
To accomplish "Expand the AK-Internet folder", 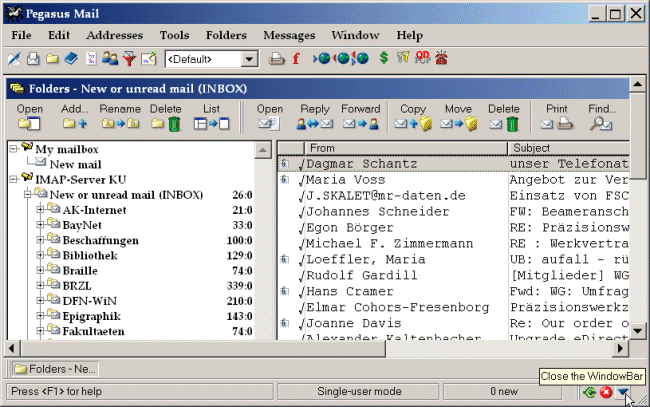I will pyautogui.click(x=40, y=209).
